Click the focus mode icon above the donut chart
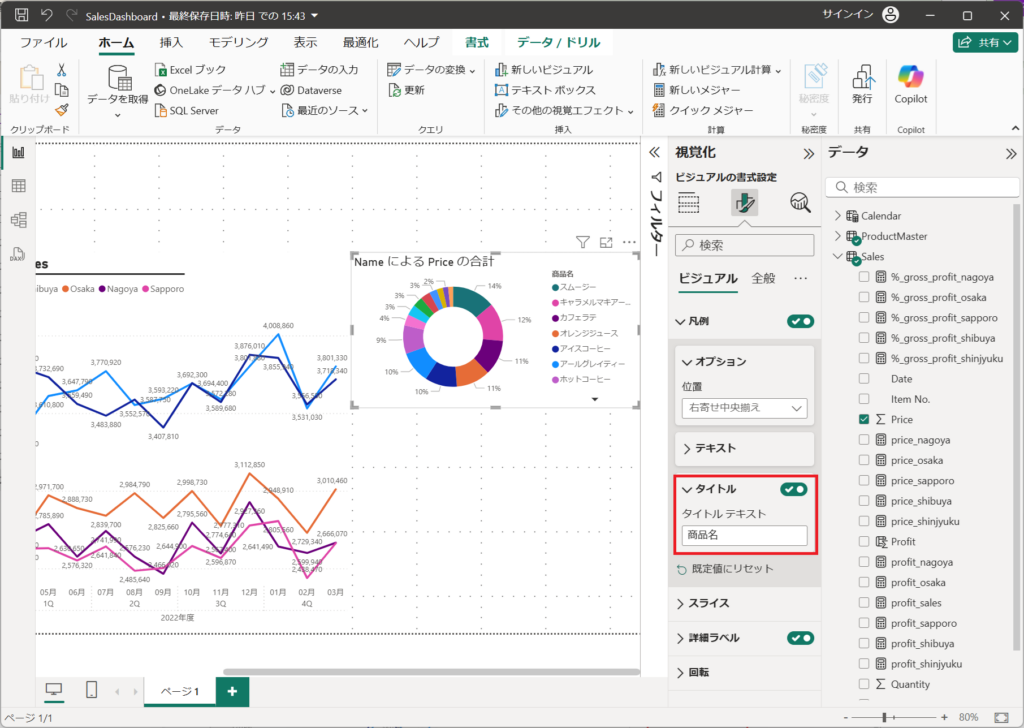 [x=606, y=242]
